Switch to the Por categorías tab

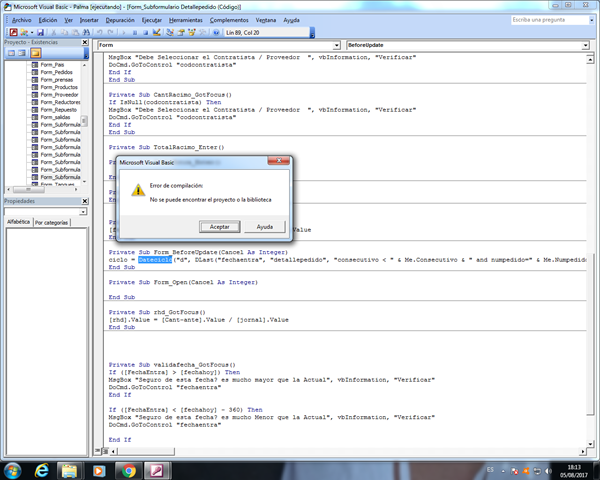(x=53, y=223)
